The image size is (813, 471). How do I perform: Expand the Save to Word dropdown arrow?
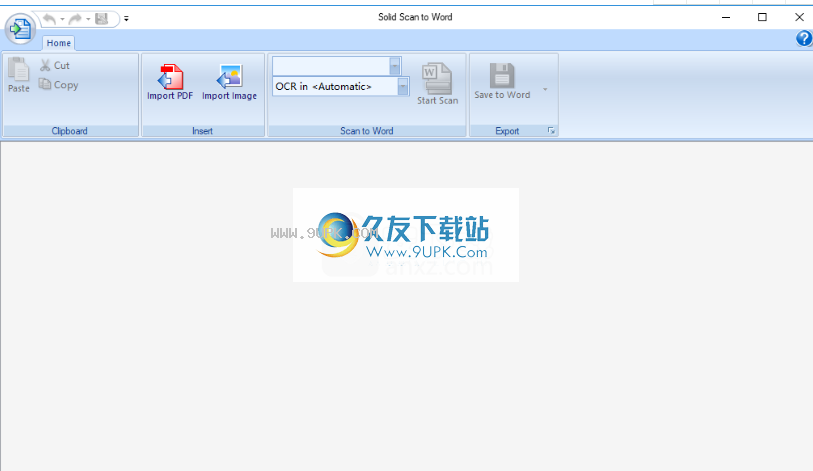(545, 89)
